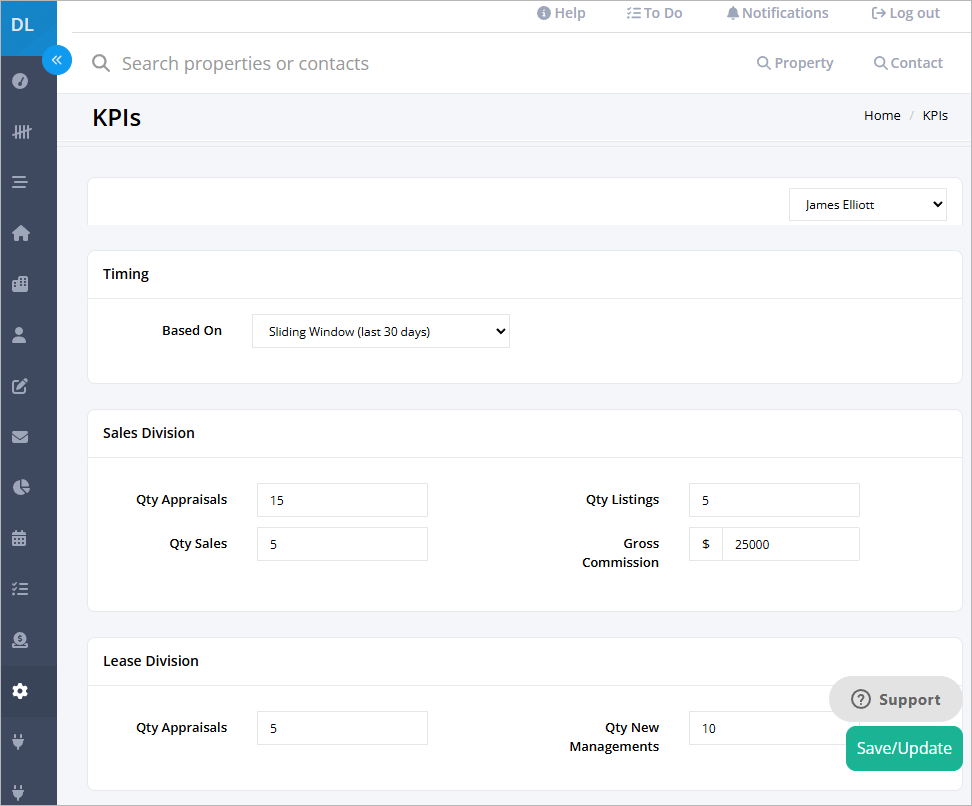Click the contacts person icon in sidebar
Screen dimensions: 972x806
tap(20, 334)
